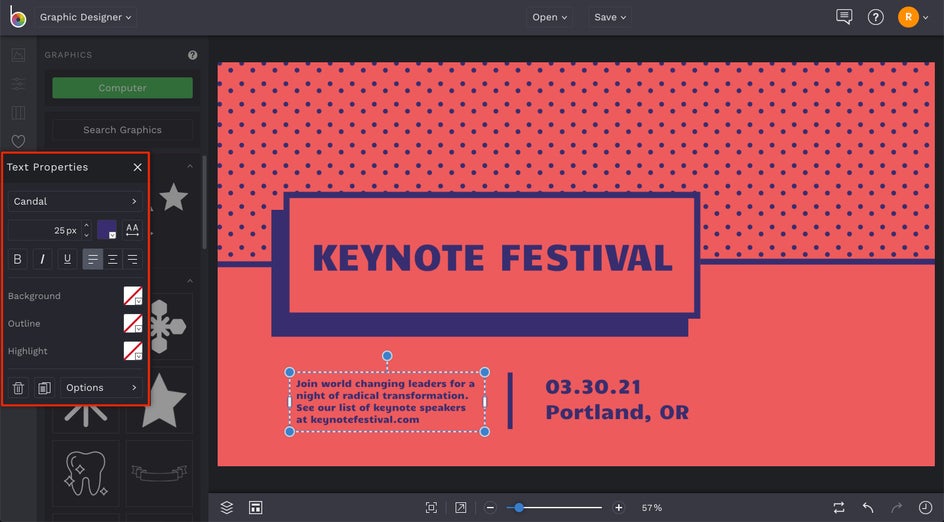Open the feedback chat icon
The width and height of the screenshot is (944, 522).
coord(844,17)
